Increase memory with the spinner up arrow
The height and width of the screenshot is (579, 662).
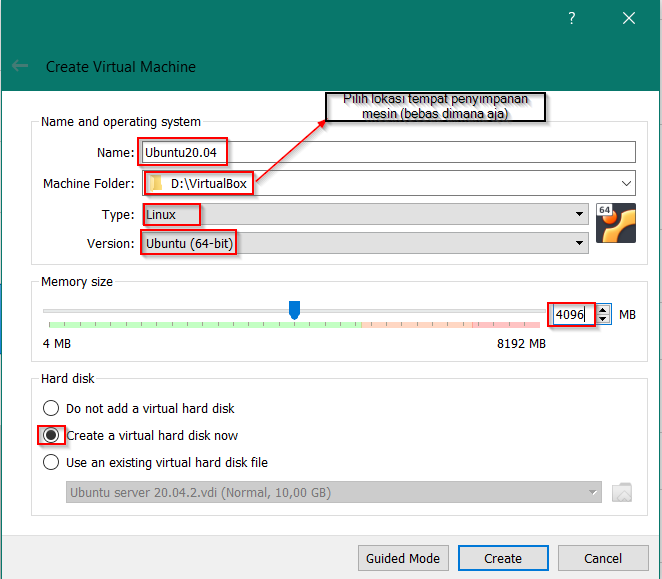tap(603, 310)
